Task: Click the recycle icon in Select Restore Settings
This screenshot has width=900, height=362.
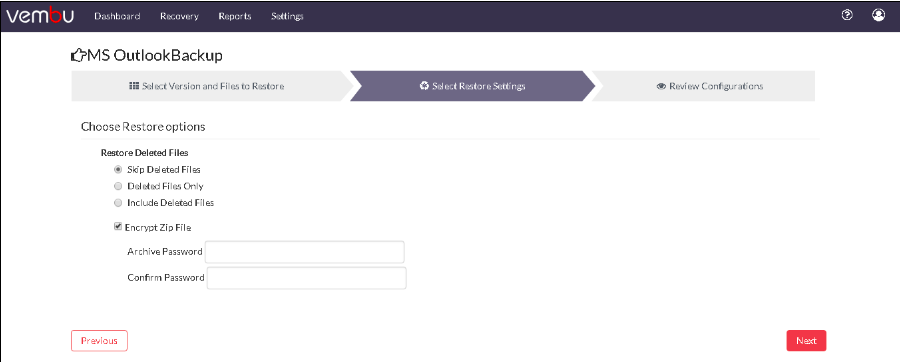Action: click(424, 86)
